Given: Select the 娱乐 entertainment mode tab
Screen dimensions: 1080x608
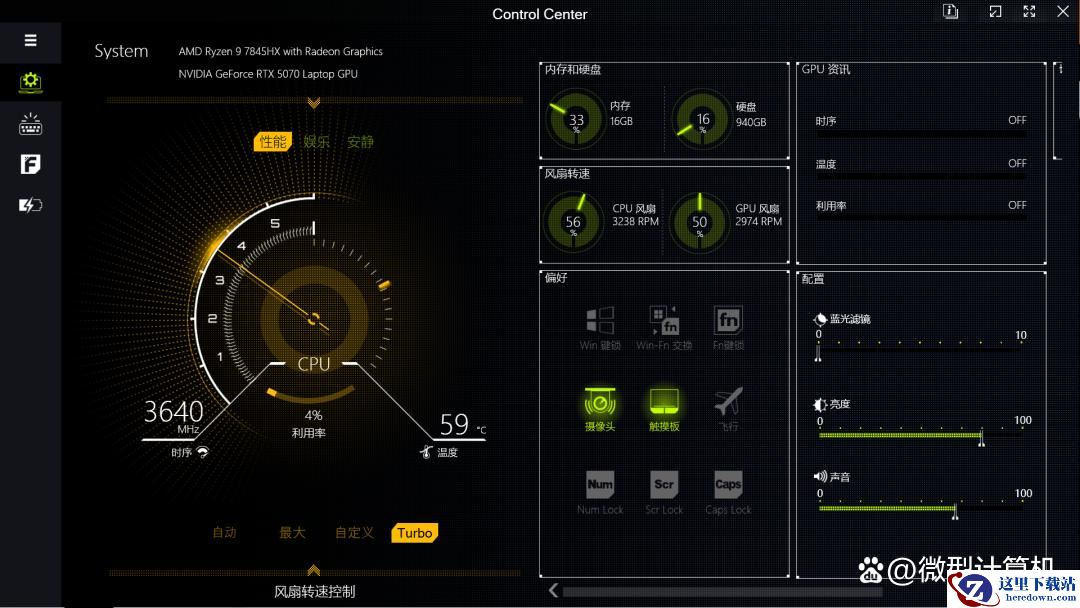Looking at the screenshot, I should pos(317,142).
